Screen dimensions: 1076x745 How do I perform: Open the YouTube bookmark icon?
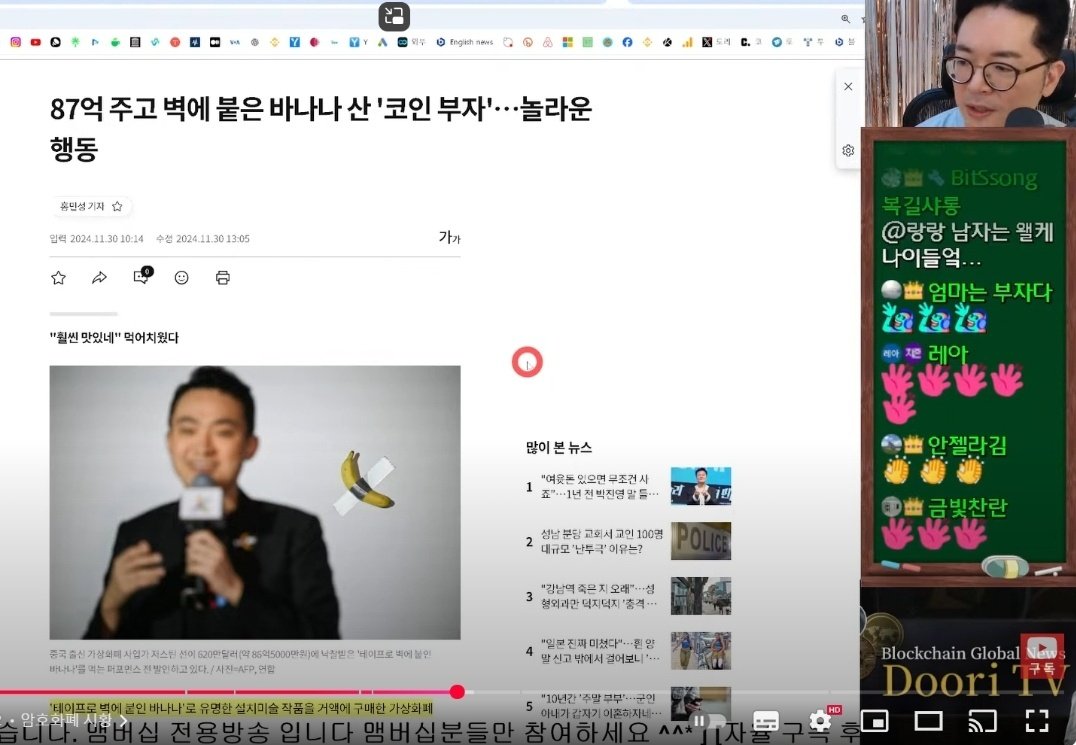pos(36,42)
